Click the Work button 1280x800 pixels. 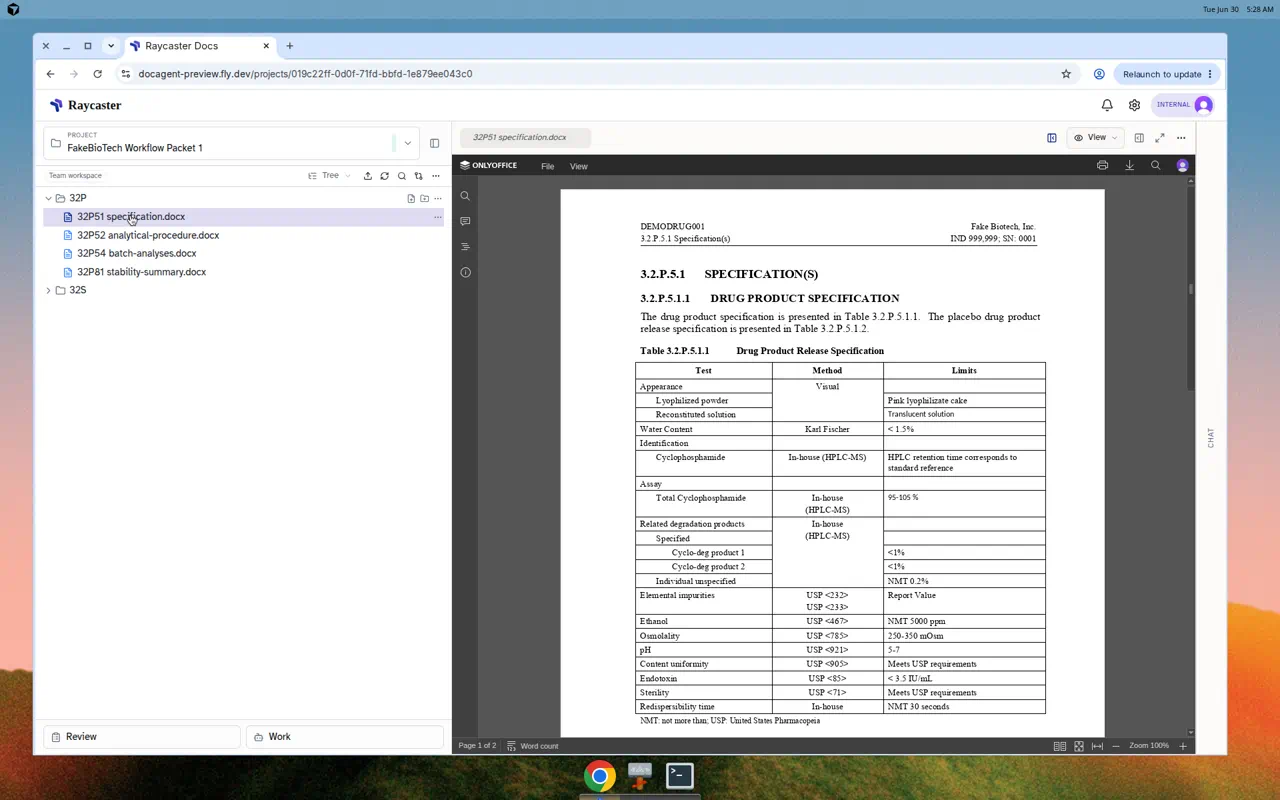pos(345,736)
